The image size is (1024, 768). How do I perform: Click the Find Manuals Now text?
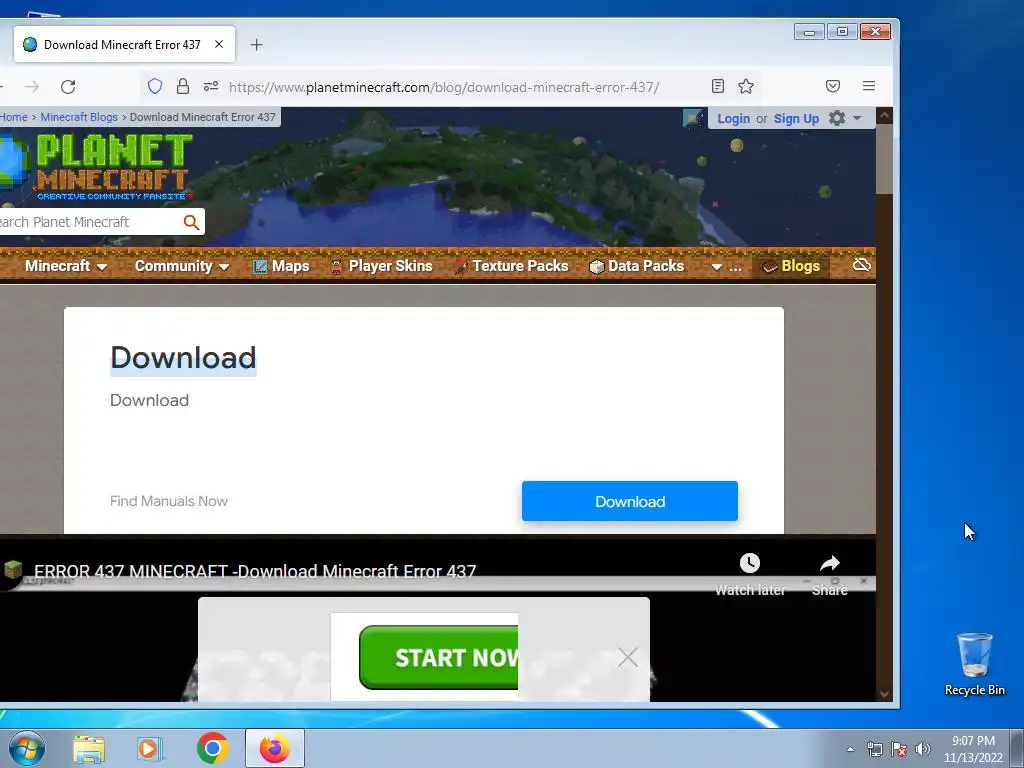(168, 501)
